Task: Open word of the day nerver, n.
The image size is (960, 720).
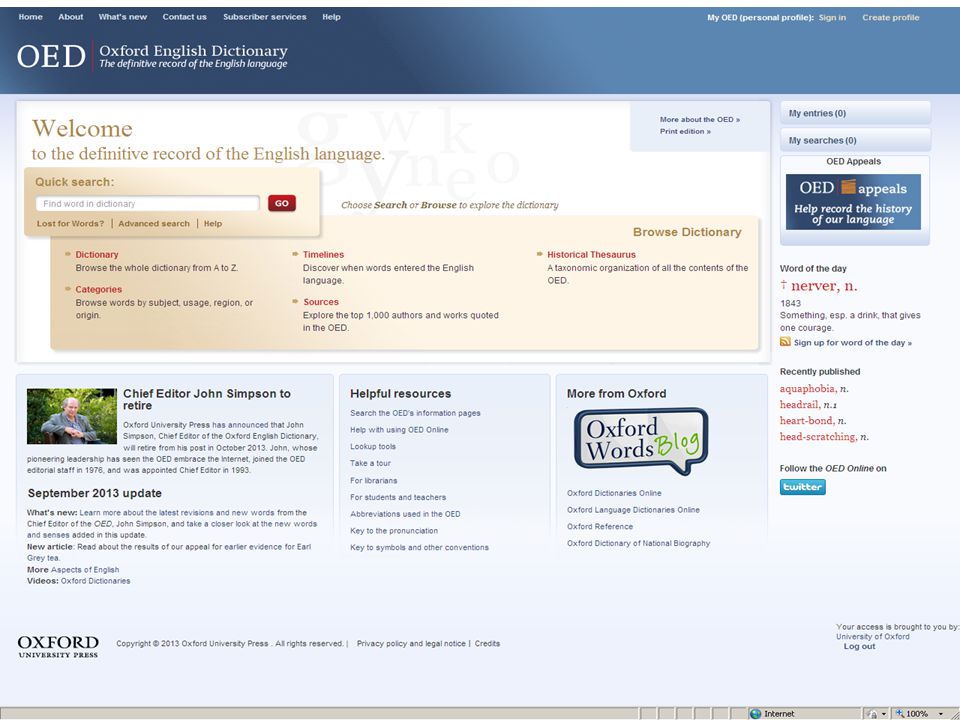Action: click(x=823, y=285)
